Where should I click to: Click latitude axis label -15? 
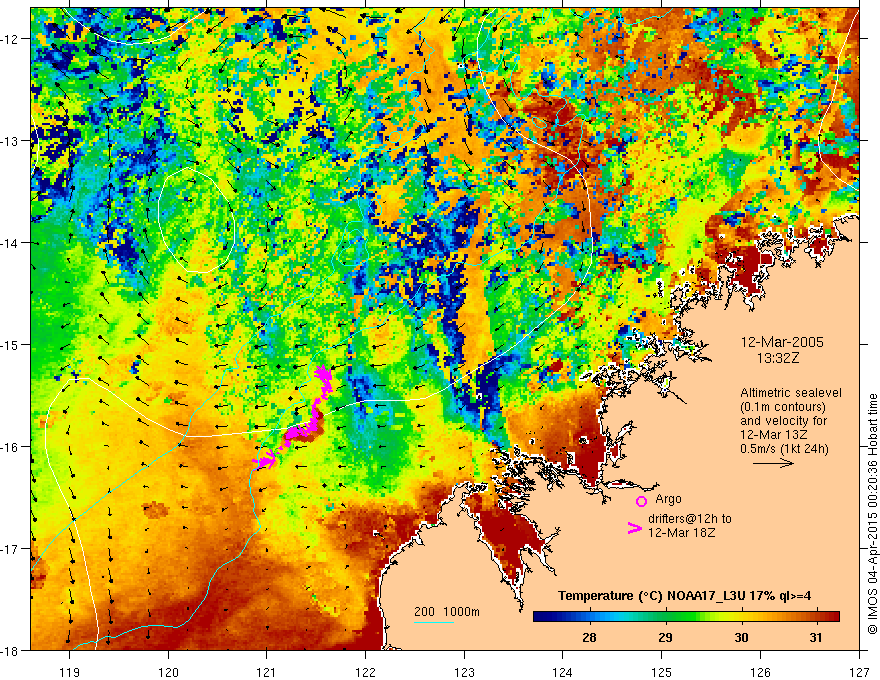[x=11, y=344]
